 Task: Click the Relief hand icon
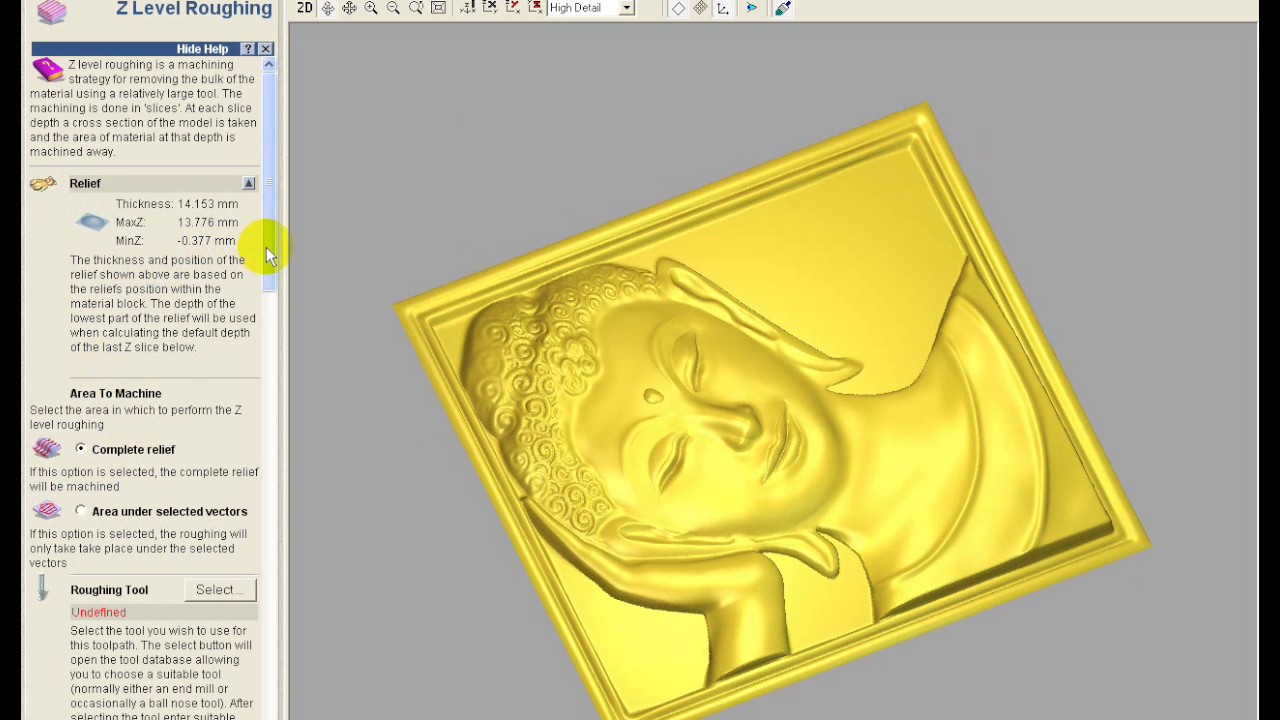43,183
